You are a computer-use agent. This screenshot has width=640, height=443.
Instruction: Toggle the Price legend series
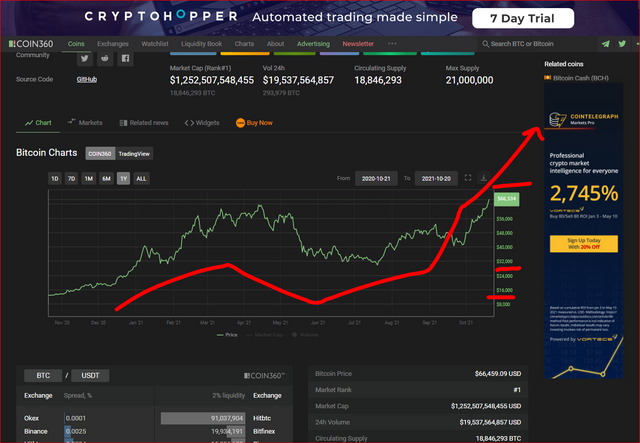[227, 335]
